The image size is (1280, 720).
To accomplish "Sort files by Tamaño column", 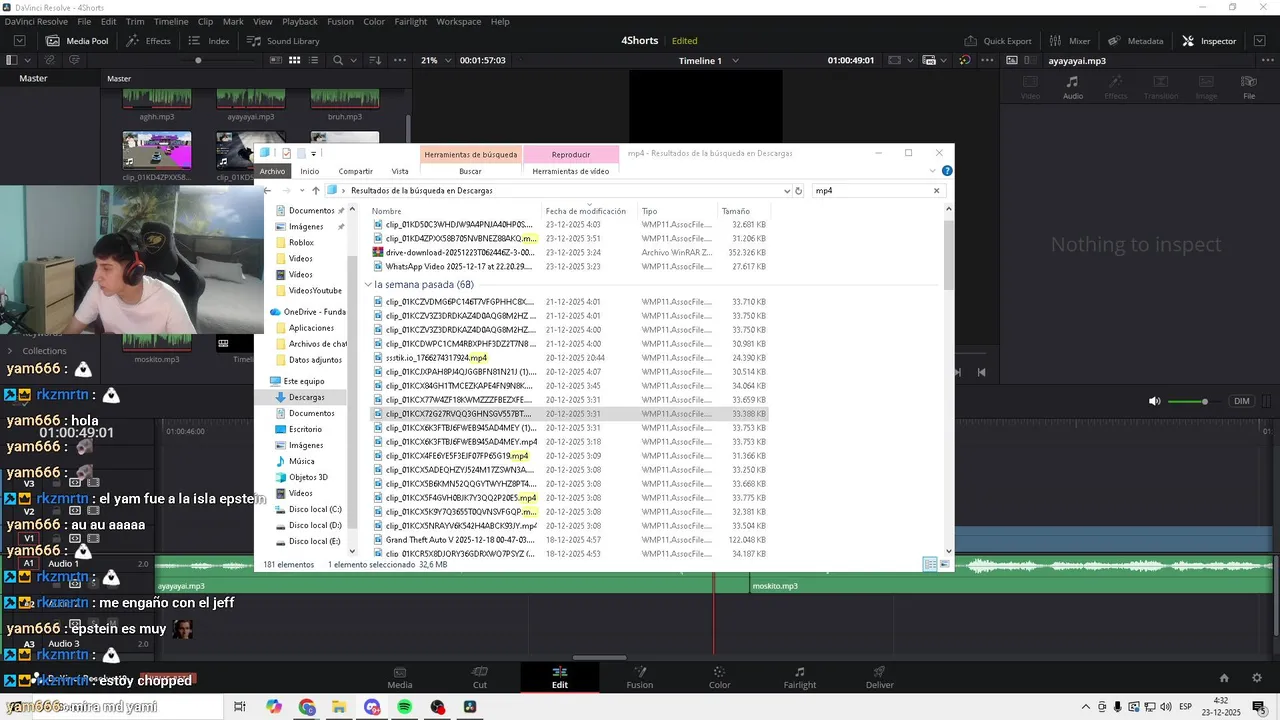I will coord(736,211).
